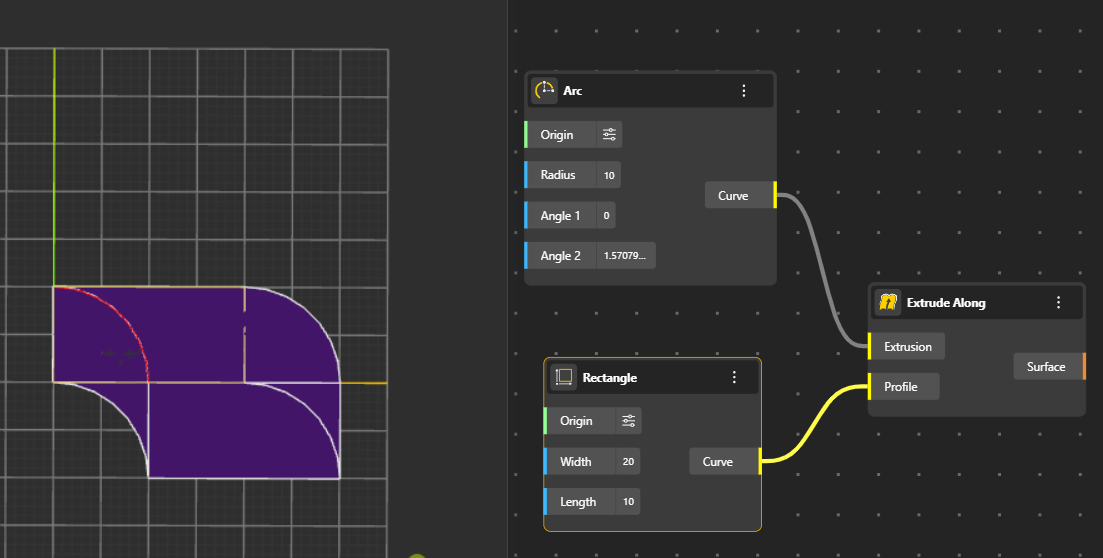Click the Rectangle Width value field

coord(628,462)
